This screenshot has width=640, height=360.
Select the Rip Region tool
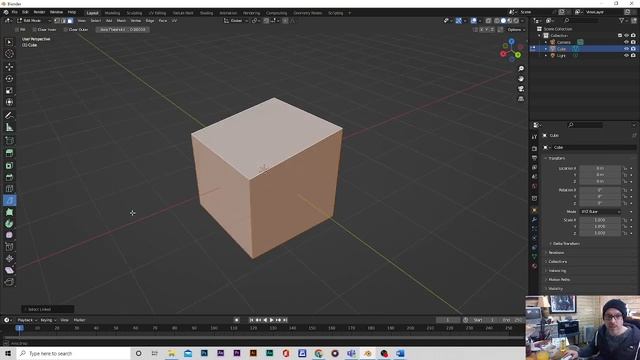pos(9,282)
